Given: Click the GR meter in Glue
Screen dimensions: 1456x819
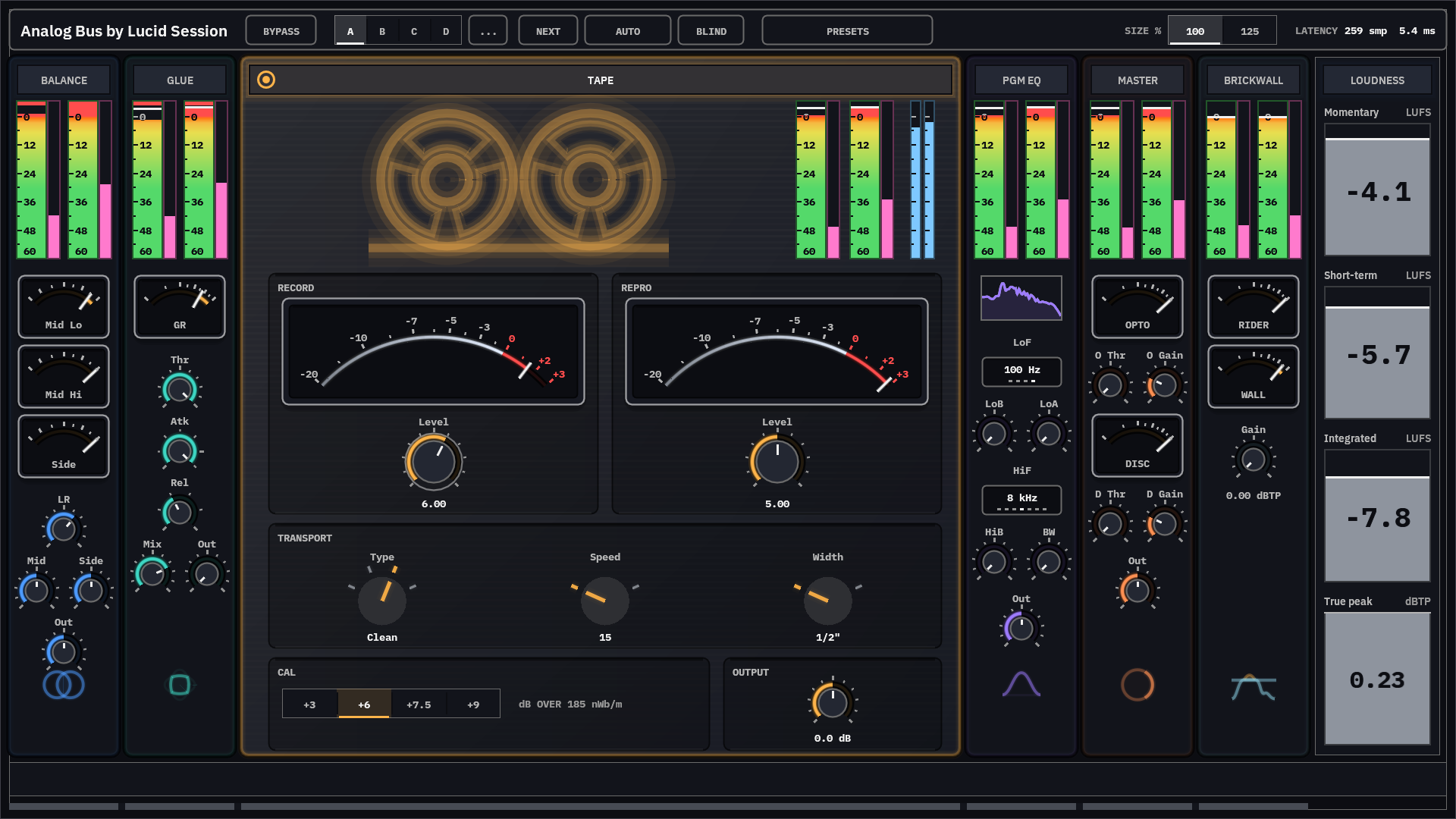Looking at the screenshot, I should point(180,306).
